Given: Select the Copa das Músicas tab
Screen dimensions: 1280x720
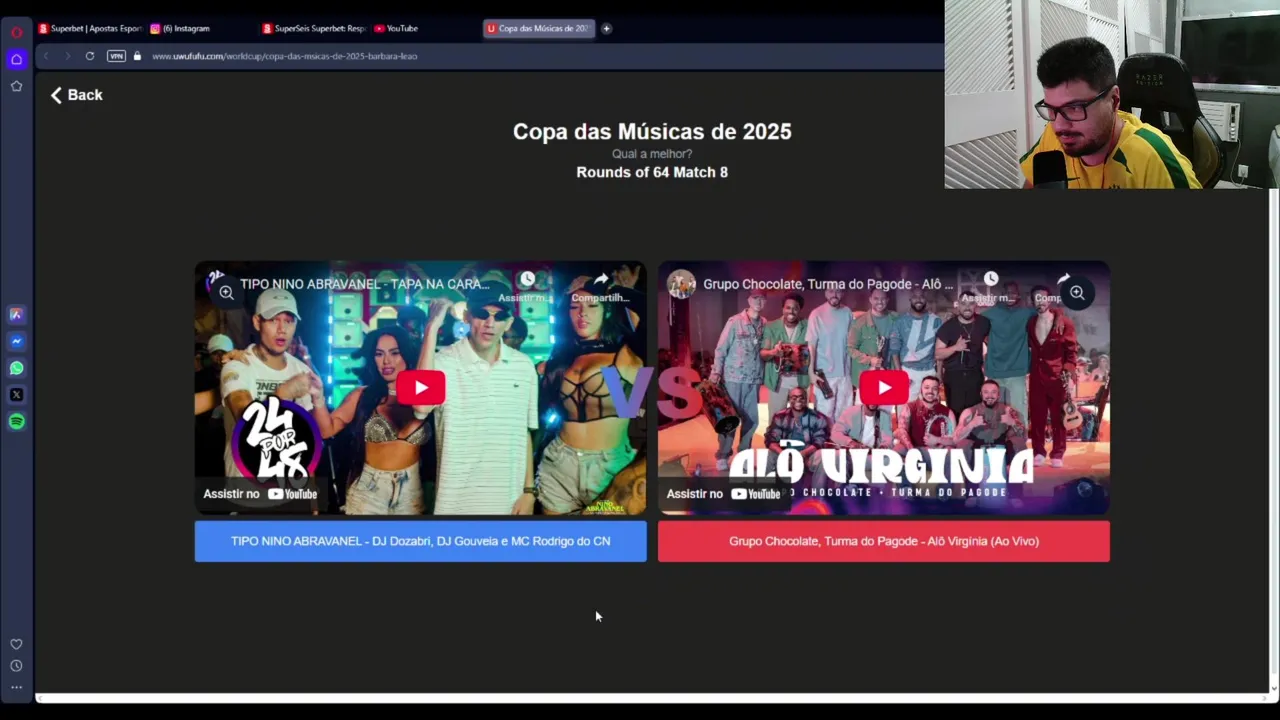Looking at the screenshot, I should click(x=539, y=28).
